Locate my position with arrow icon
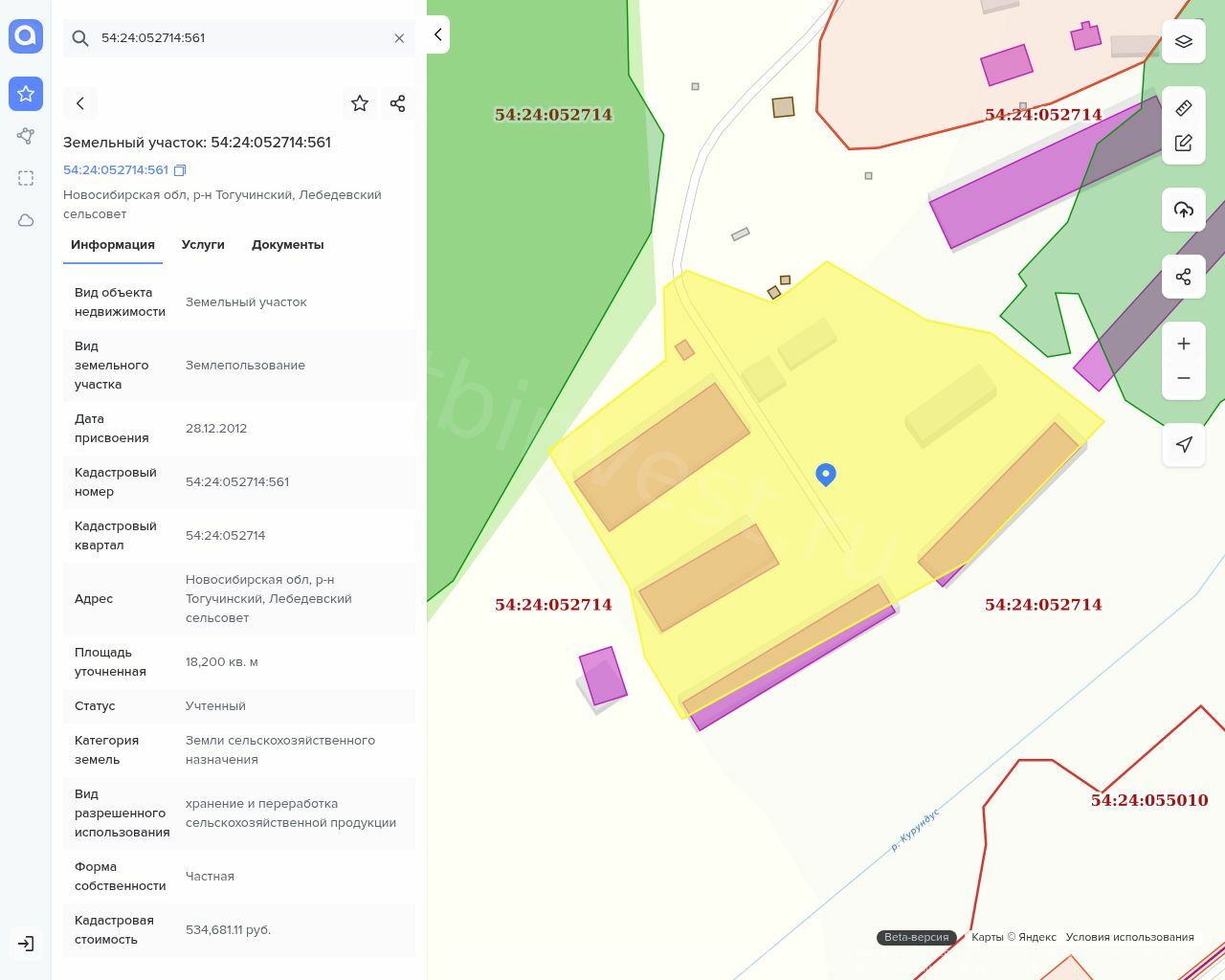The image size is (1225, 980). [1184, 444]
